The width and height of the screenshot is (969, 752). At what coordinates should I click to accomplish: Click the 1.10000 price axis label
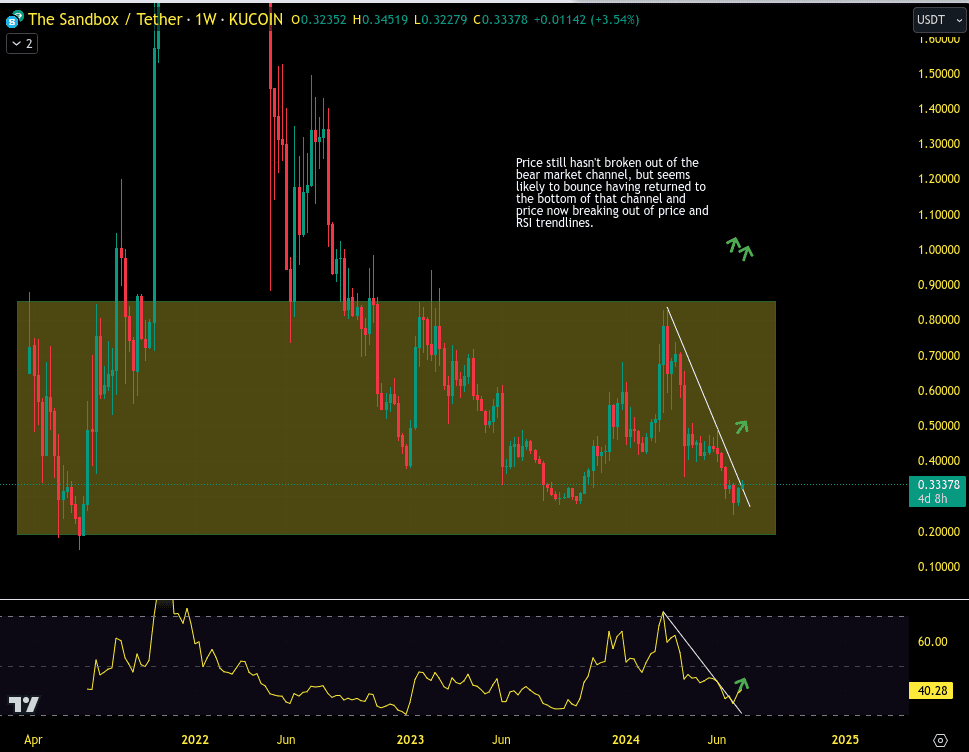[939, 215]
